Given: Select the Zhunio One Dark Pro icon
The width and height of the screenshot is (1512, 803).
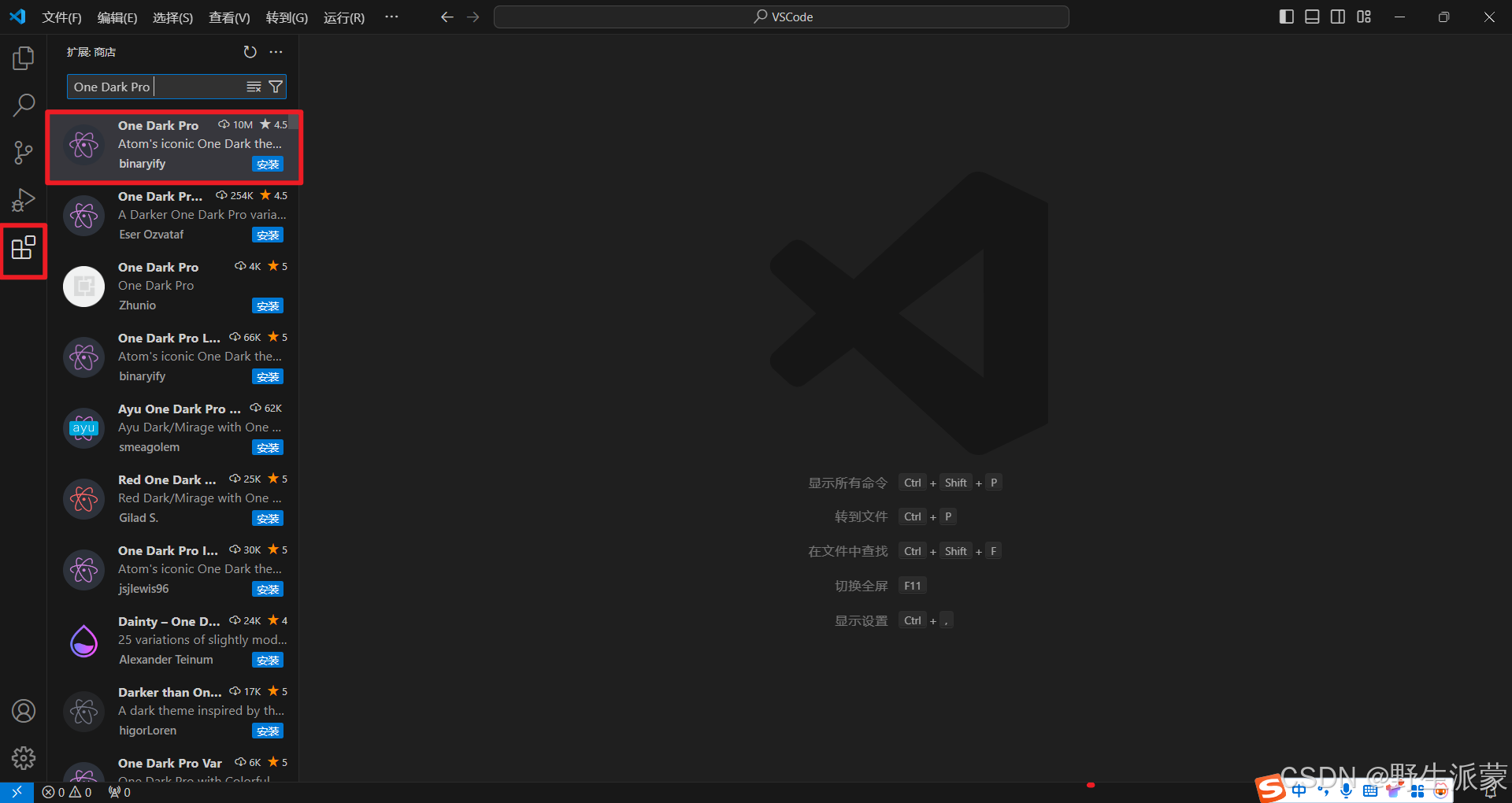Looking at the screenshot, I should [83, 287].
